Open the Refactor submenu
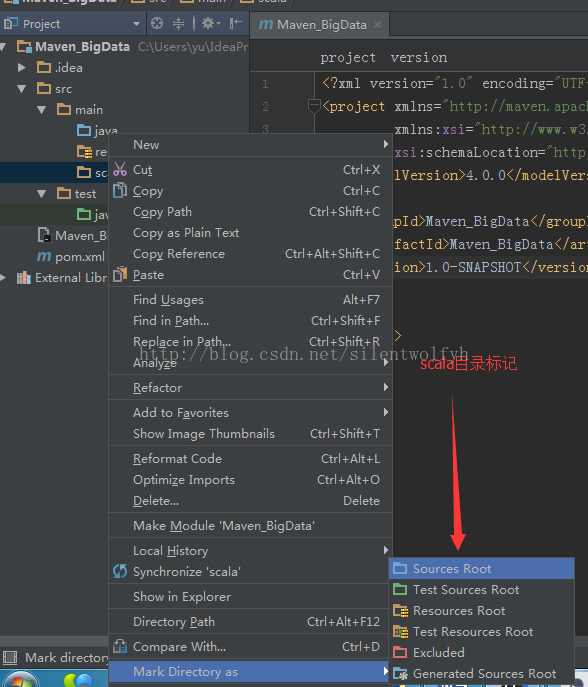Image resolution: width=588 pixels, height=687 pixels. click(251, 388)
